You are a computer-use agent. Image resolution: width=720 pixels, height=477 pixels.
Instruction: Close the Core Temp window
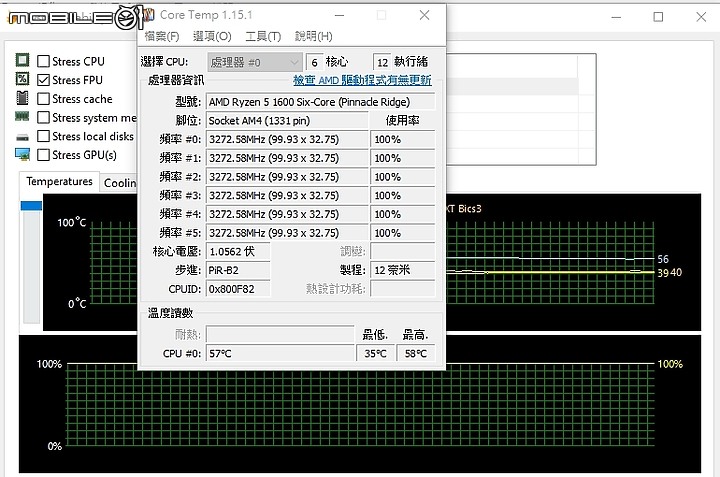(424, 15)
